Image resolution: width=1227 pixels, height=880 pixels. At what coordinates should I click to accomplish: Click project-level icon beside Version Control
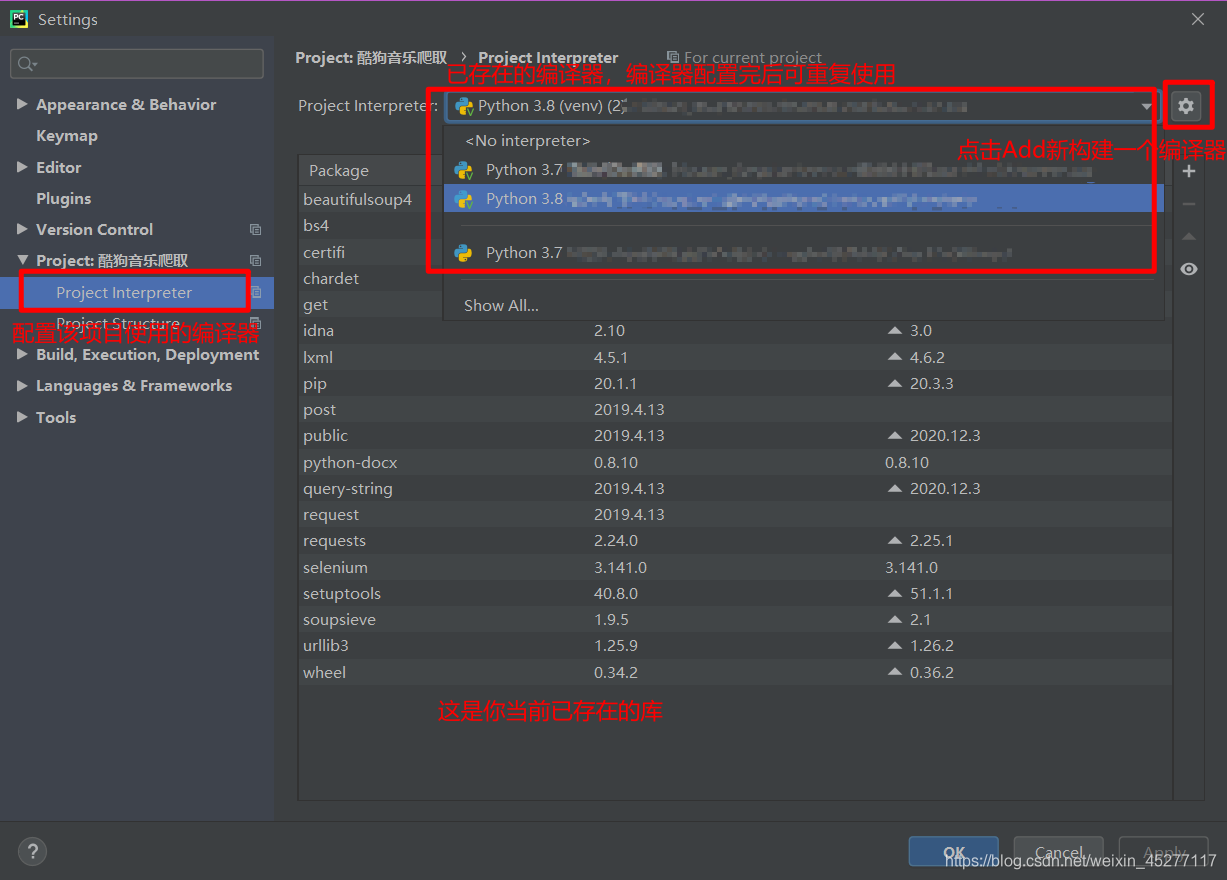click(255, 230)
